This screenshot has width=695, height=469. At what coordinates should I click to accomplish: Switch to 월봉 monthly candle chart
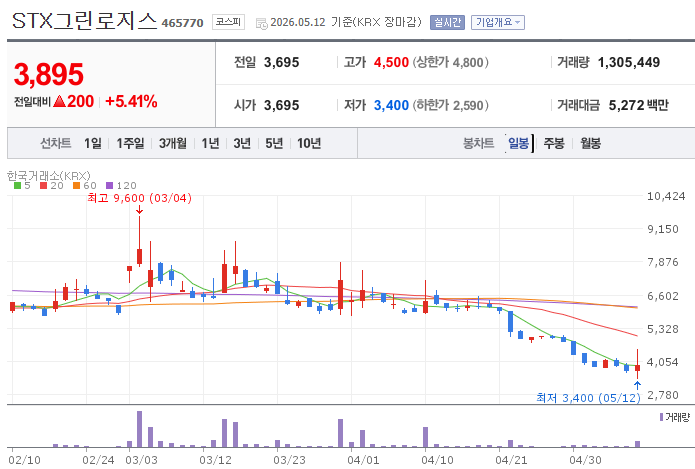click(x=590, y=143)
